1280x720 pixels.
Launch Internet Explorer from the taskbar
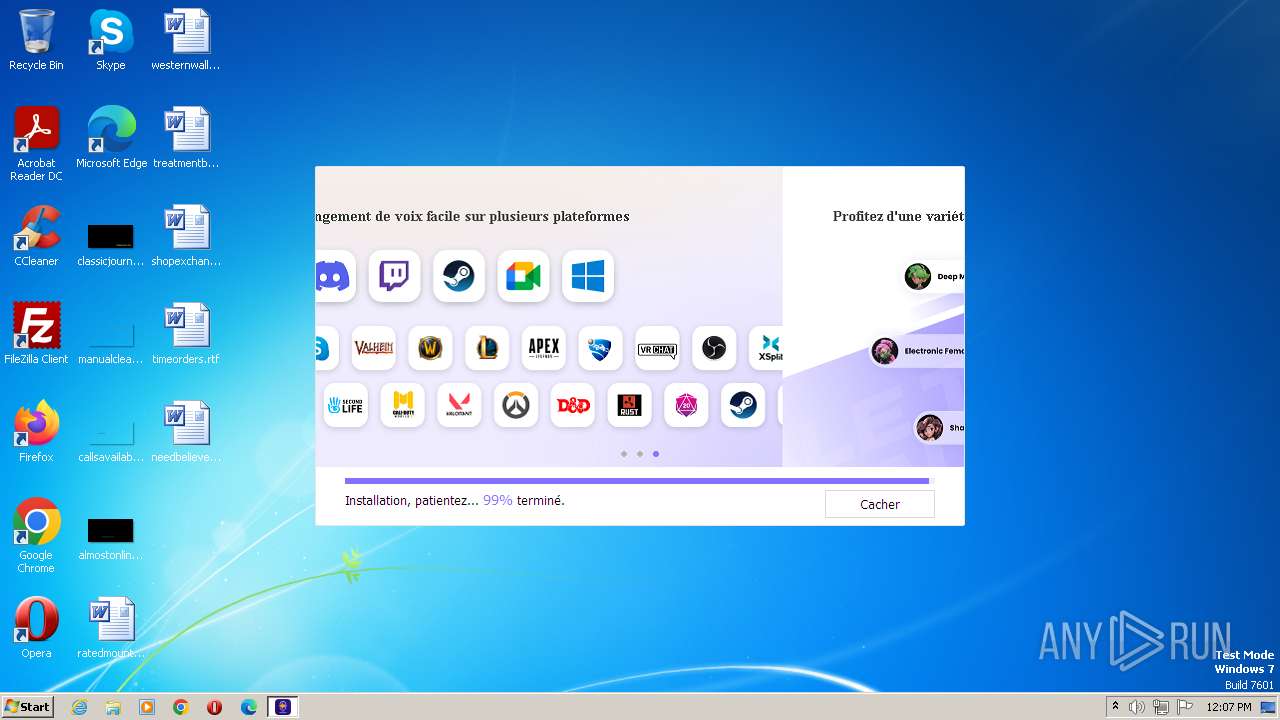pyautogui.click(x=79, y=707)
